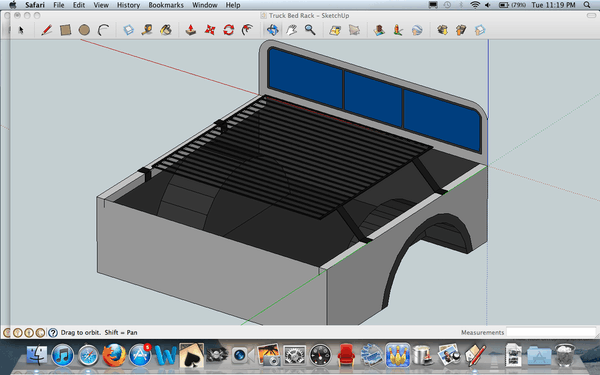Pick the Circle tool
The width and height of the screenshot is (600, 375).
(x=84, y=30)
